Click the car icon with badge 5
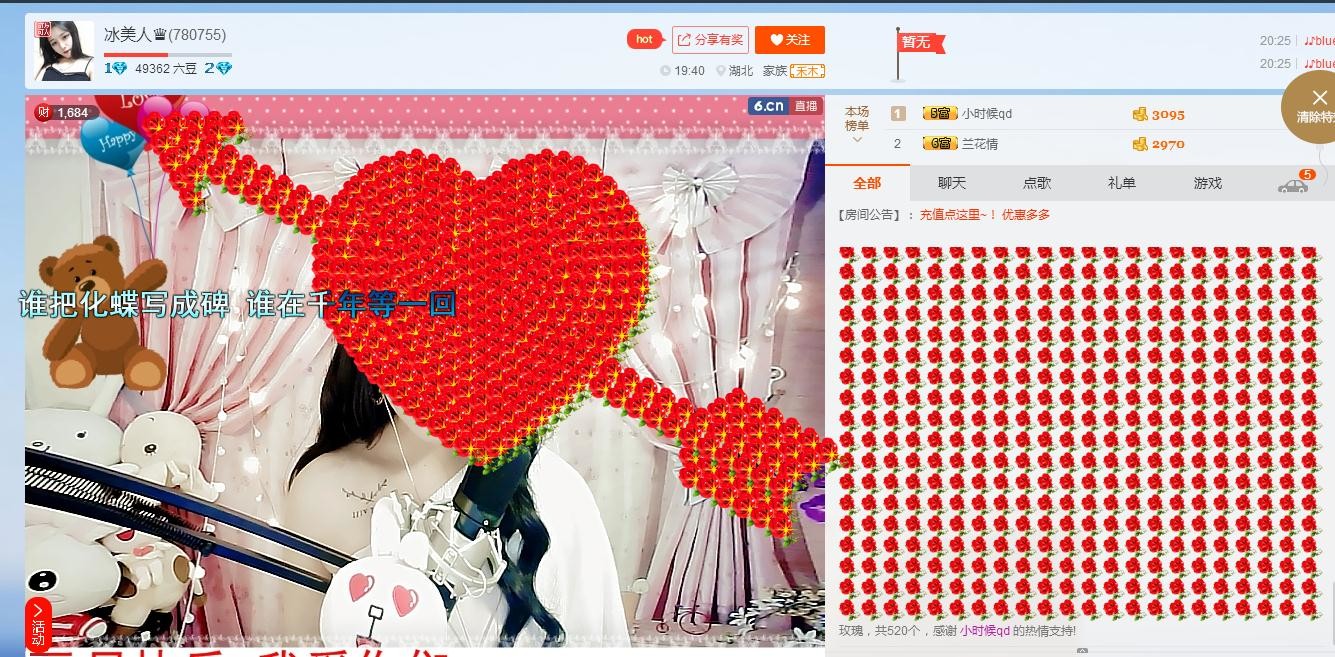Viewport: 1335px width, 657px height. 1295,183
